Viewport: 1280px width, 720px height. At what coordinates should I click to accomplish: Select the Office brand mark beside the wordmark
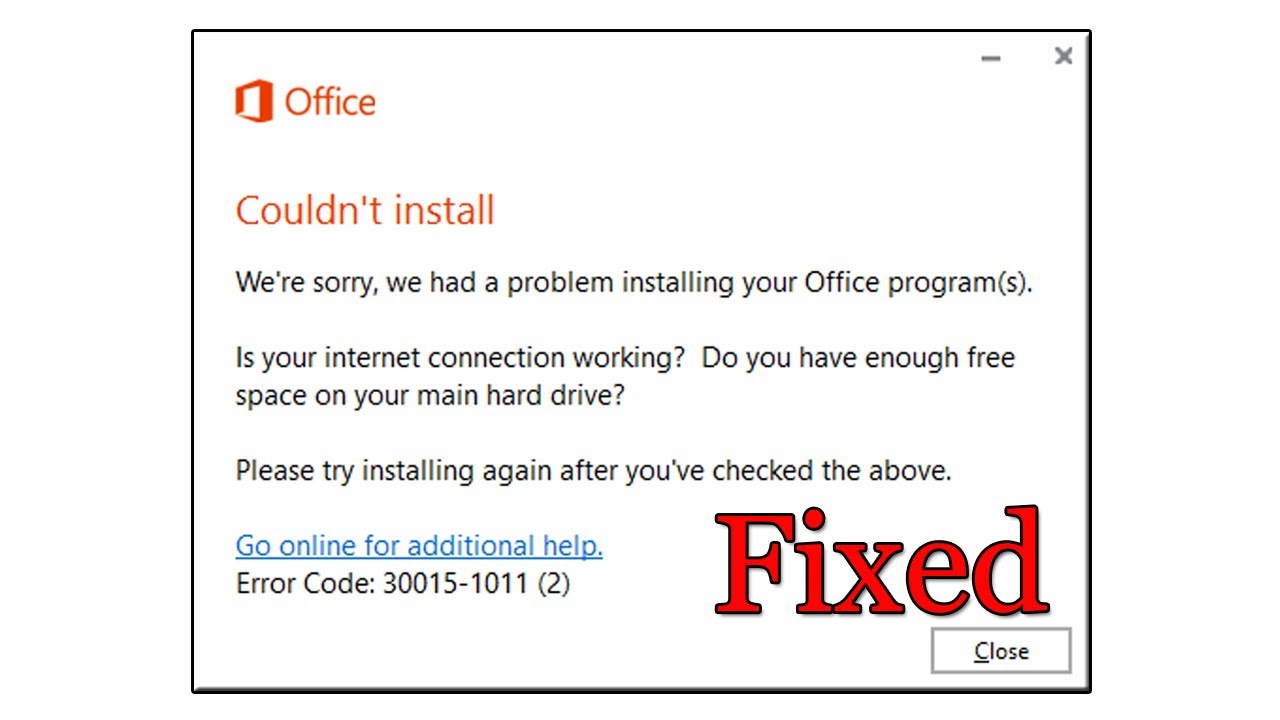tap(253, 101)
